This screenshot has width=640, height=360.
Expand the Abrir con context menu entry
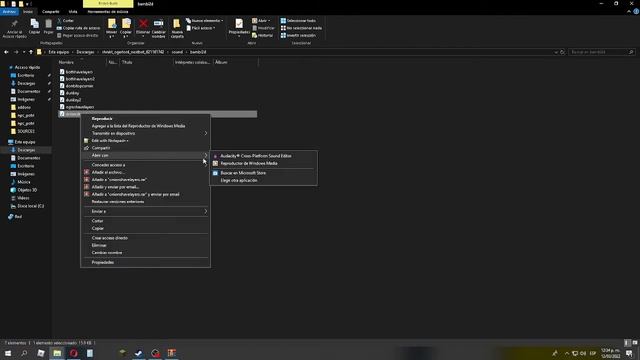(x=145, y=156)
